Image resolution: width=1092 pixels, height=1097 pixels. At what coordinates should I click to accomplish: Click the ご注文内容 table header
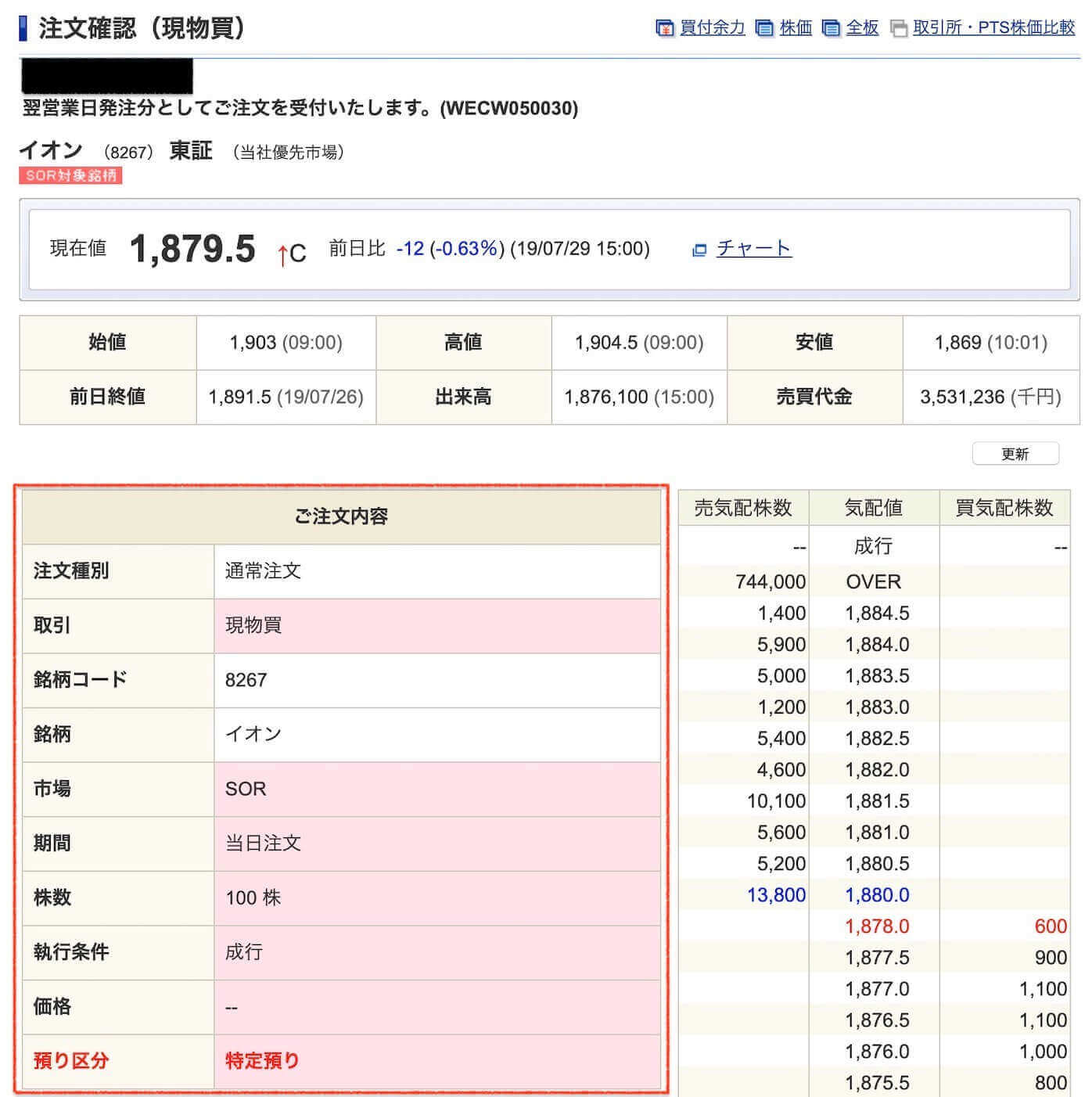click(x=341, y=516)
